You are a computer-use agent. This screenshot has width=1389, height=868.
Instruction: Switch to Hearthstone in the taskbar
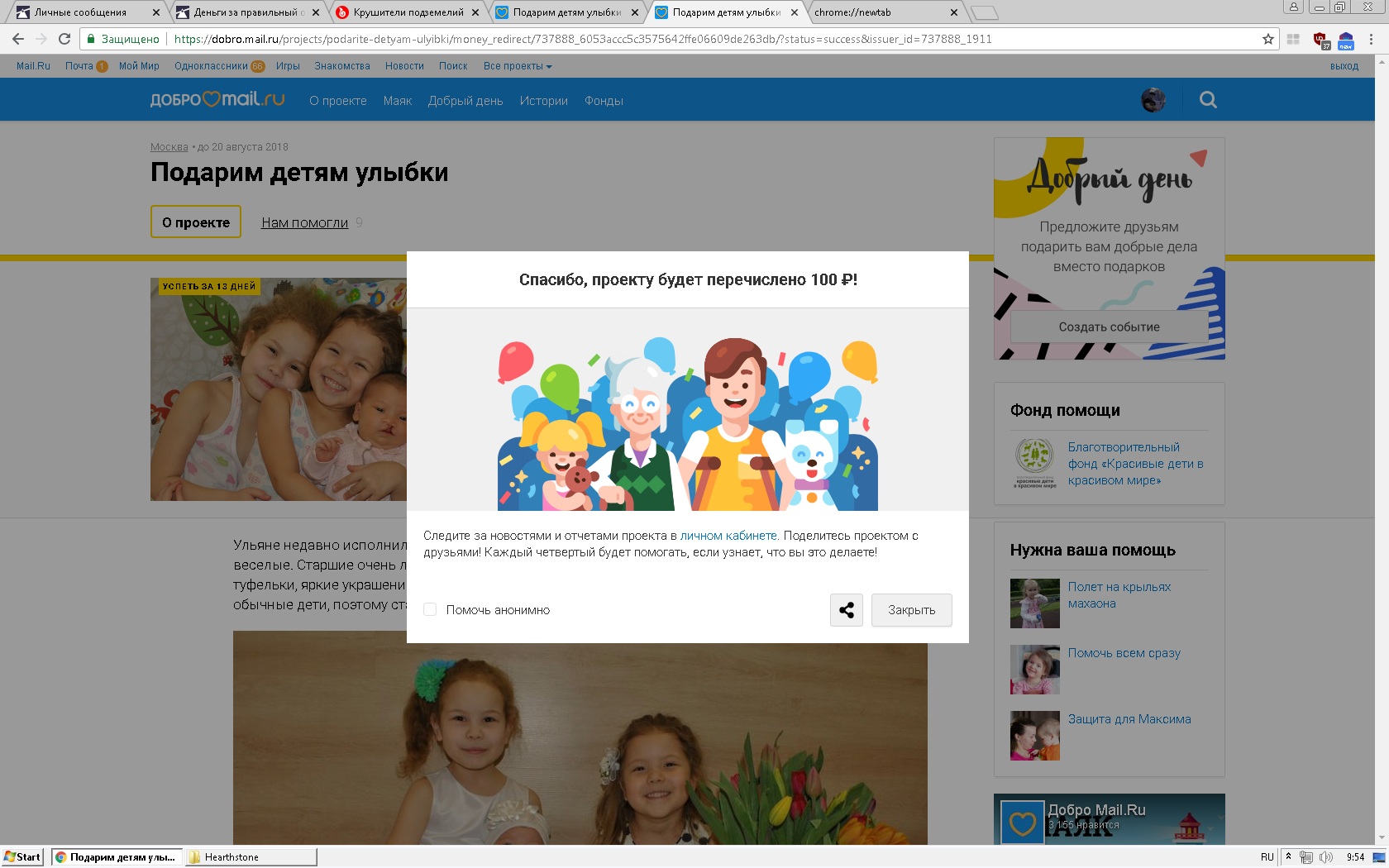tap(251, 857)
